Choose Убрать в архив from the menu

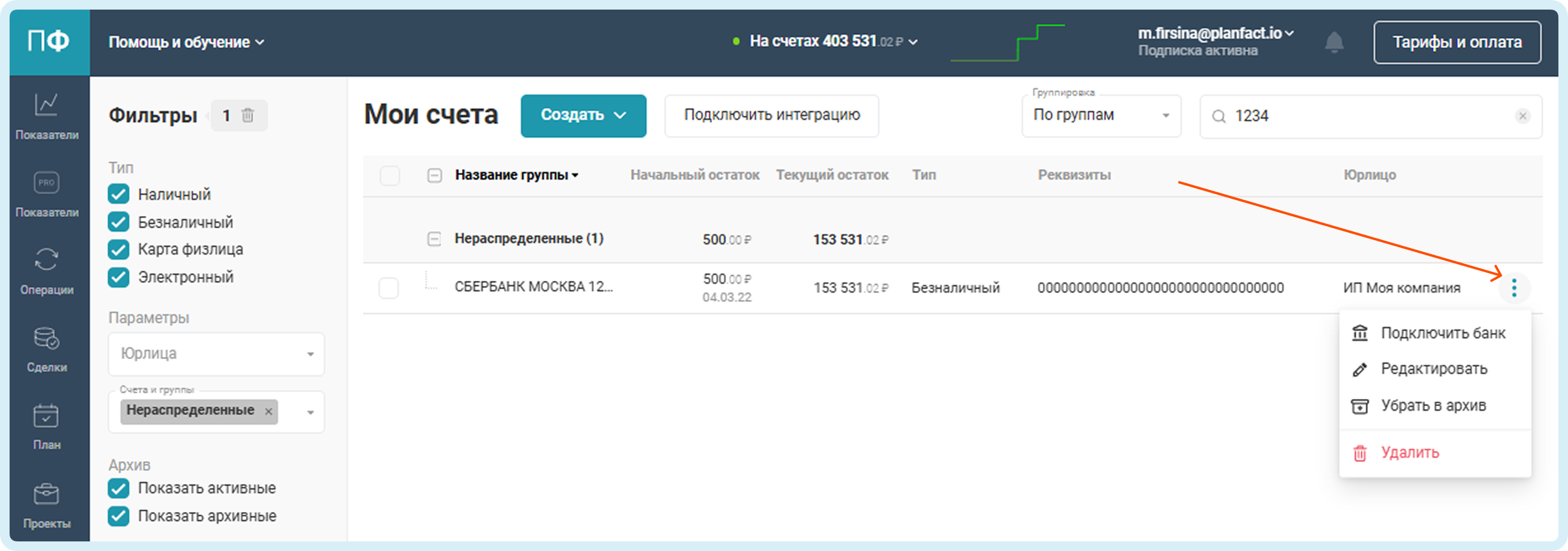1433,405
